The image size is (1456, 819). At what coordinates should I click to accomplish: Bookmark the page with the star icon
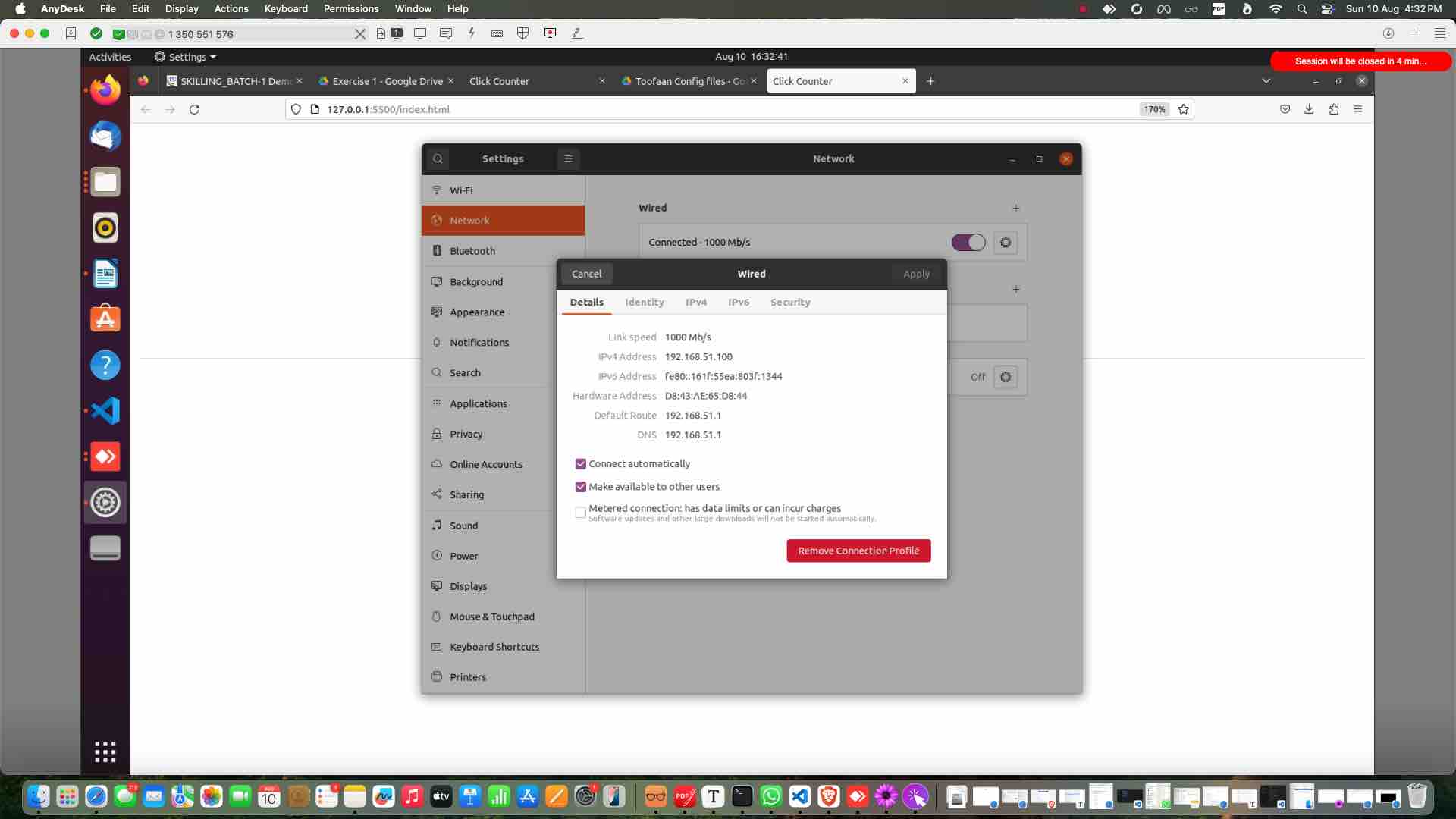point(1183,109)
